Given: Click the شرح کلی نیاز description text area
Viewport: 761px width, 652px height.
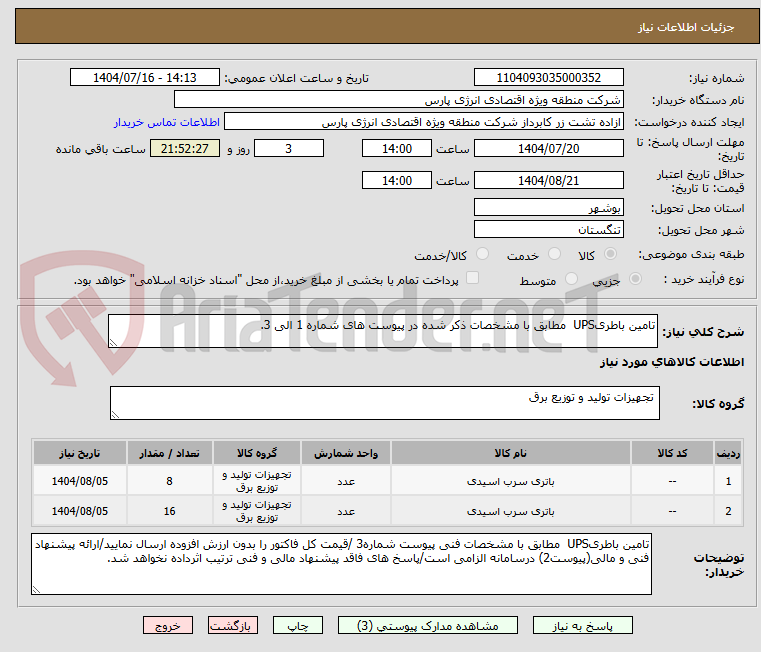Looking at the screenshot, I should (383, 332).
